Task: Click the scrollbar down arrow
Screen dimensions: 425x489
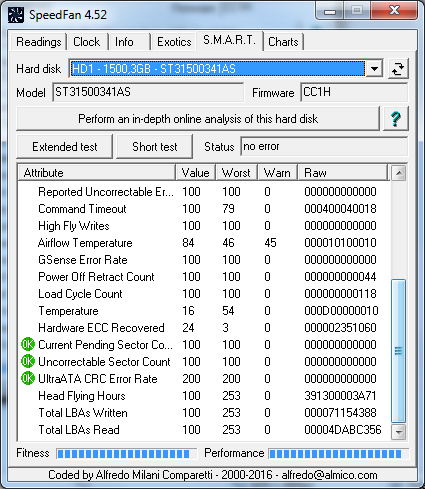Action: [x=398, y=432]
